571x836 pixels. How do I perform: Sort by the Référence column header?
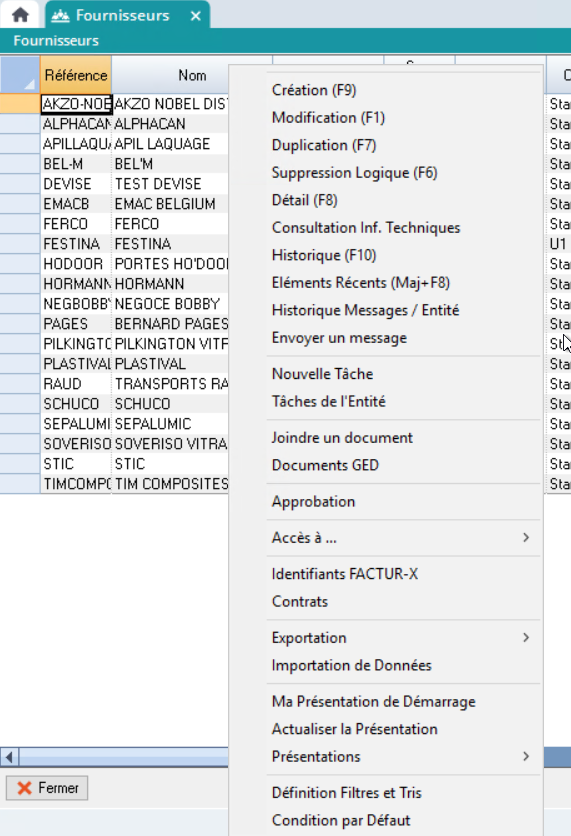point(76,75)
